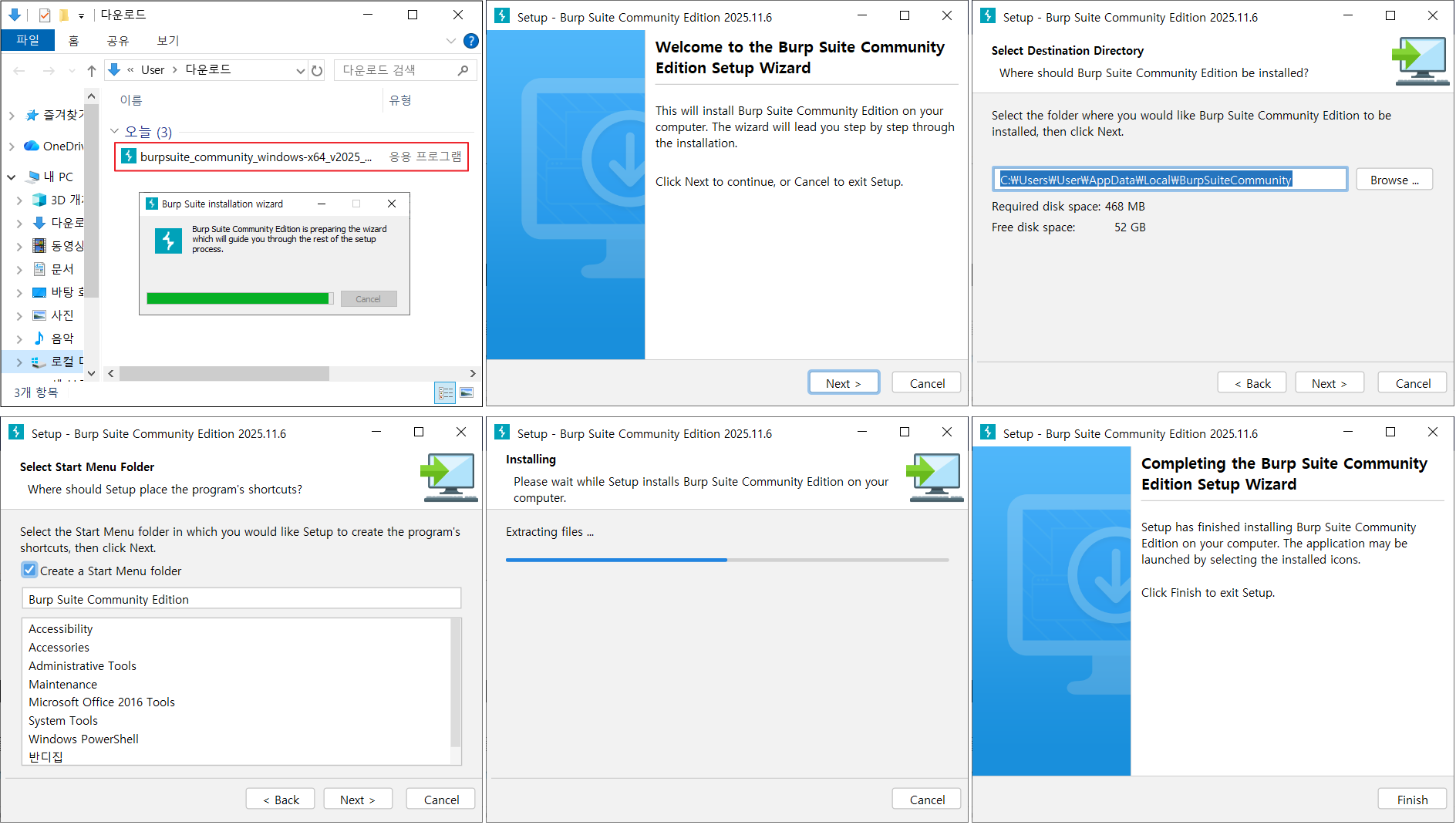
Task: Switch to the 보기 ribbon tab
Action: tap(168, 40)
